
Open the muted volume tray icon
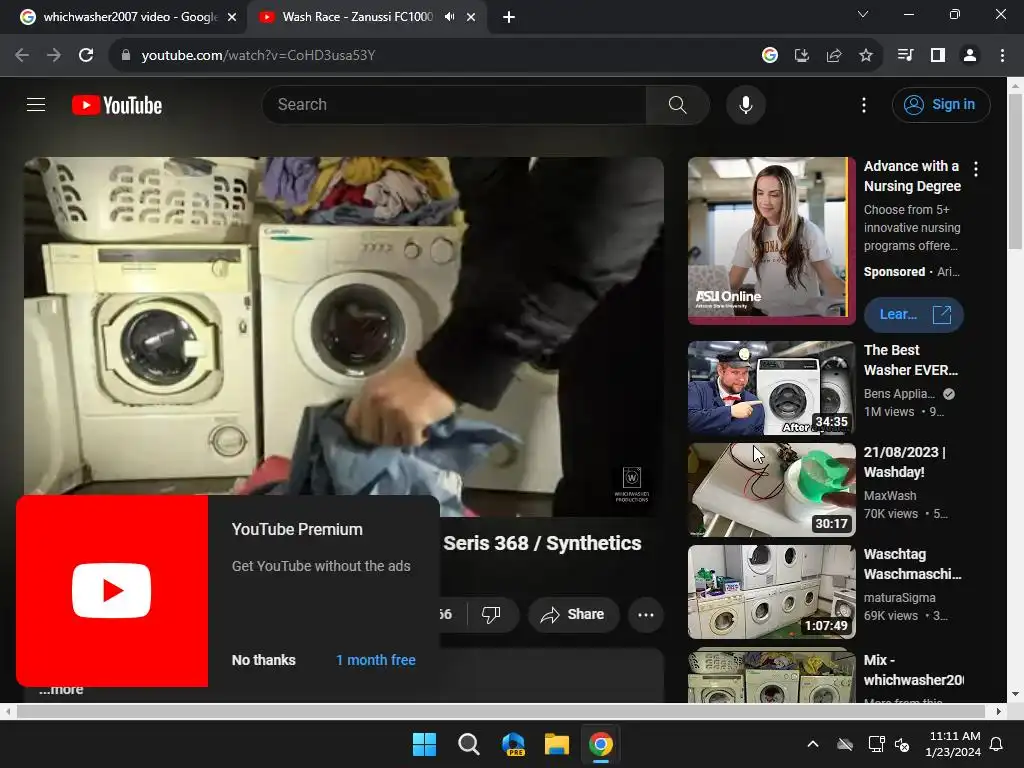pos(902,744)
